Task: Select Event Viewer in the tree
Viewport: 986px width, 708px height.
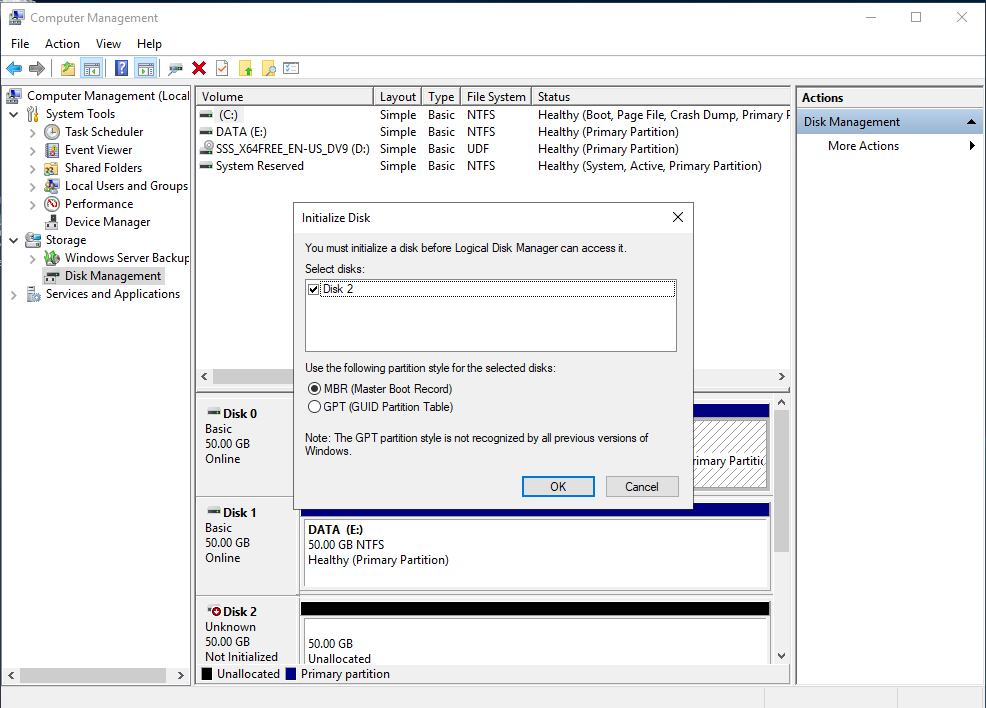Action: click(98, 150)
